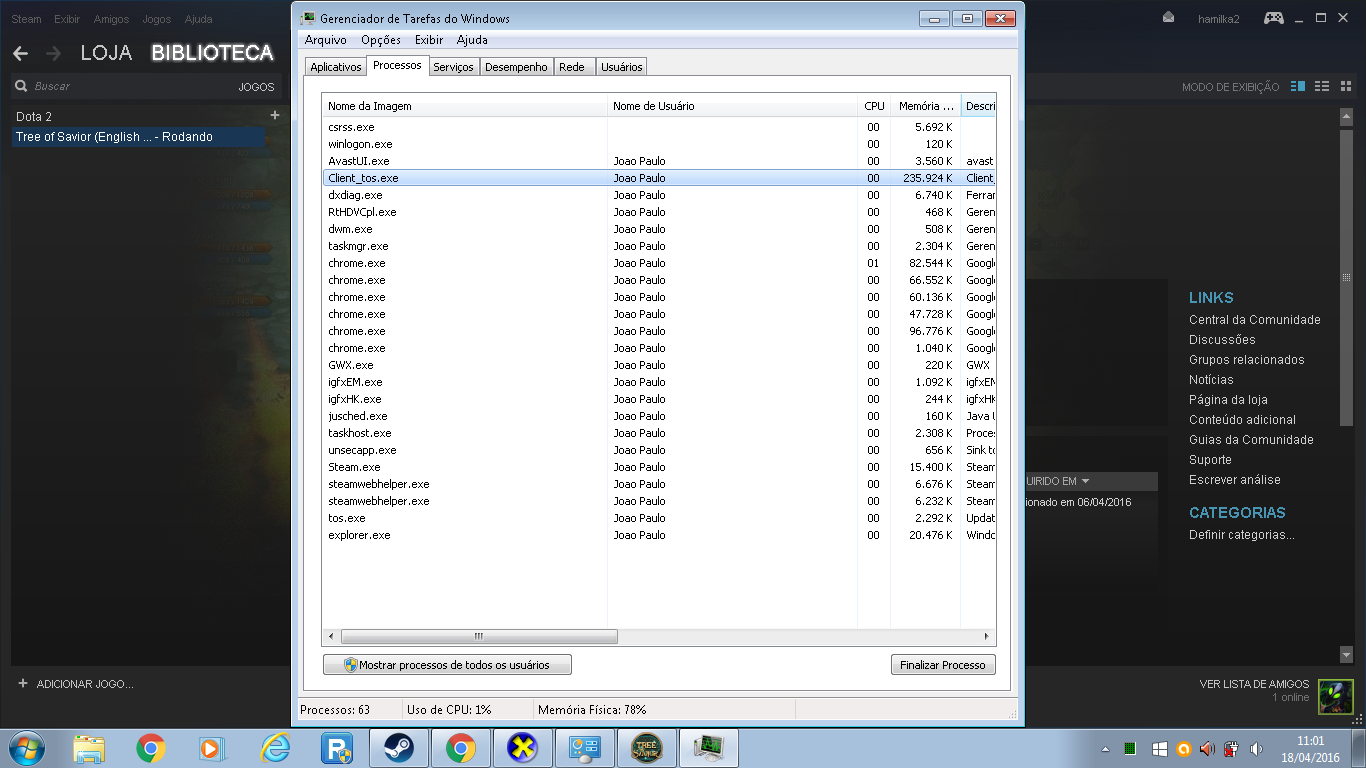Click Tree of Savior taskbar icon

647,748
